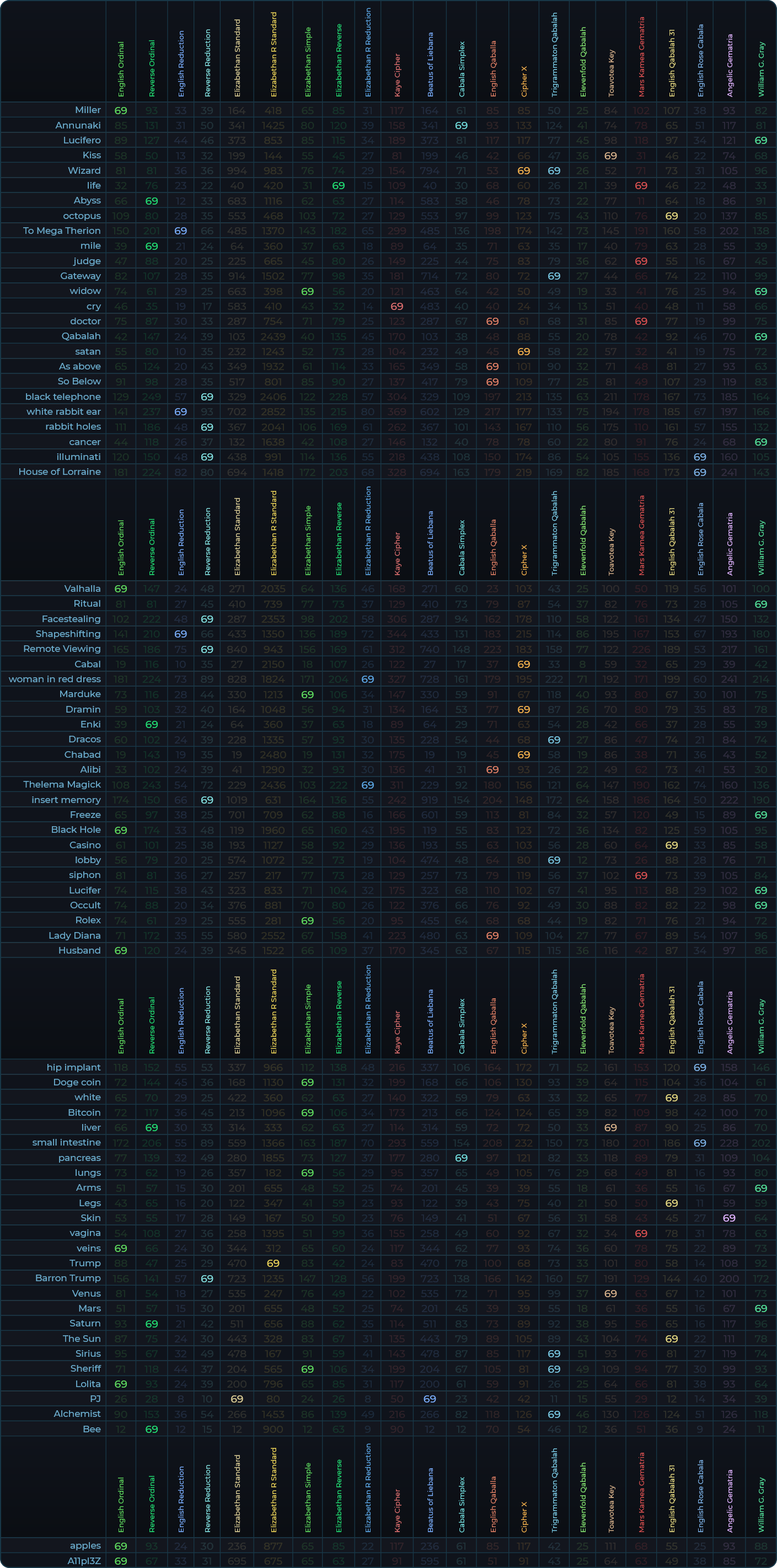This screenshot has height=1568, width=777.
Task: Open the "Thelema Magick" phrase entry
Action: 62,785
